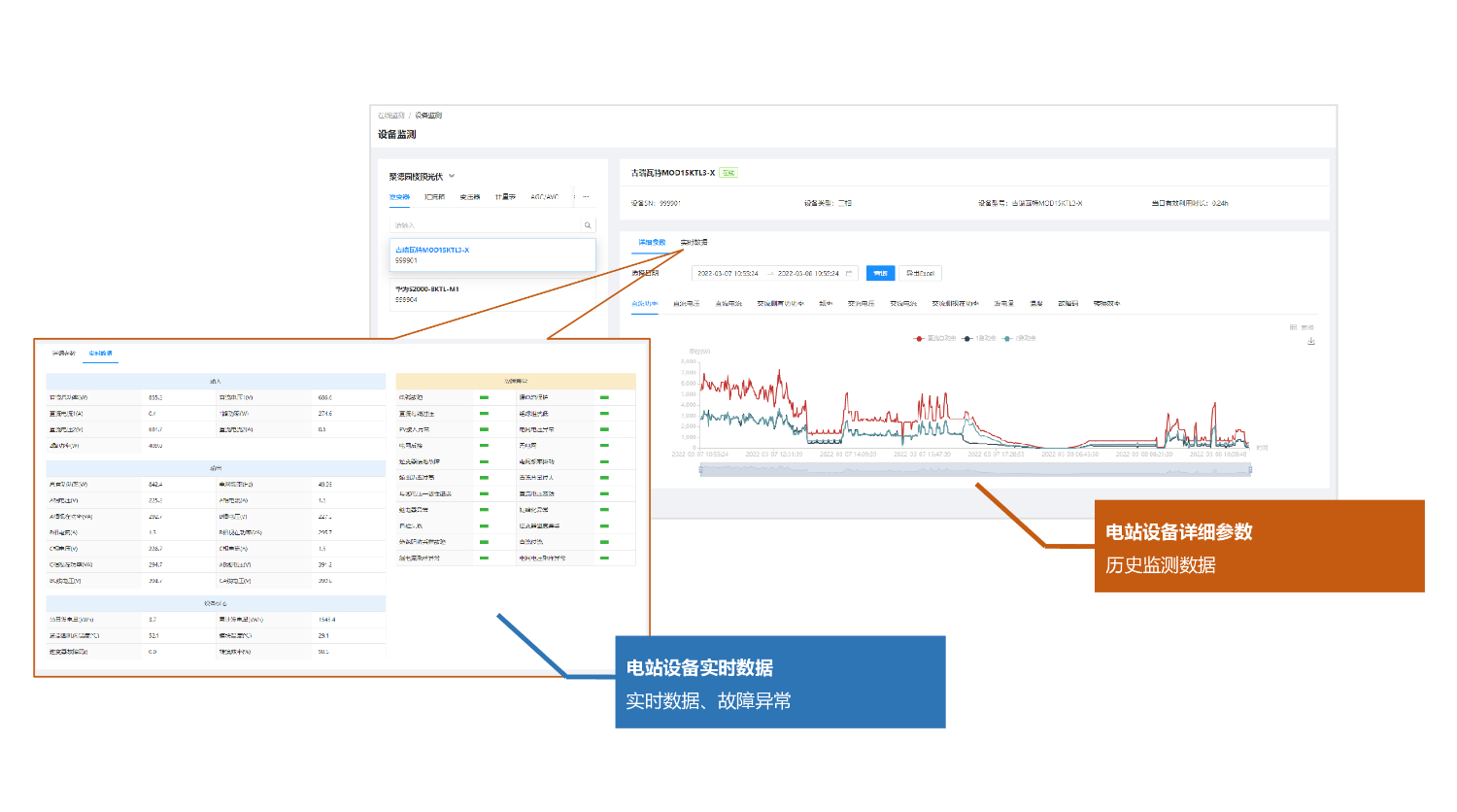Select the 直流电流 metric tab

coord(728,304)
